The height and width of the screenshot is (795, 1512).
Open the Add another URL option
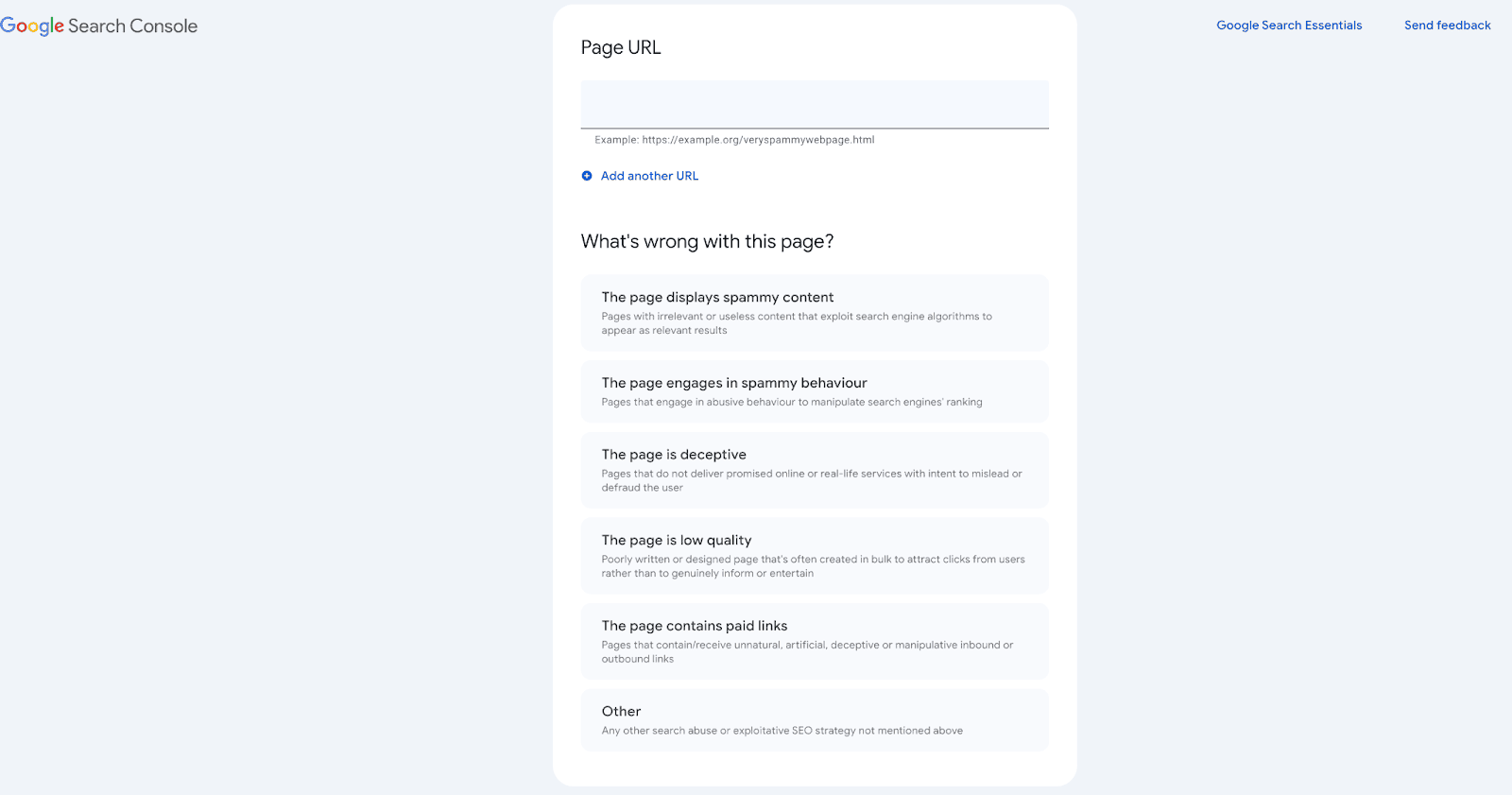(649, 176)
